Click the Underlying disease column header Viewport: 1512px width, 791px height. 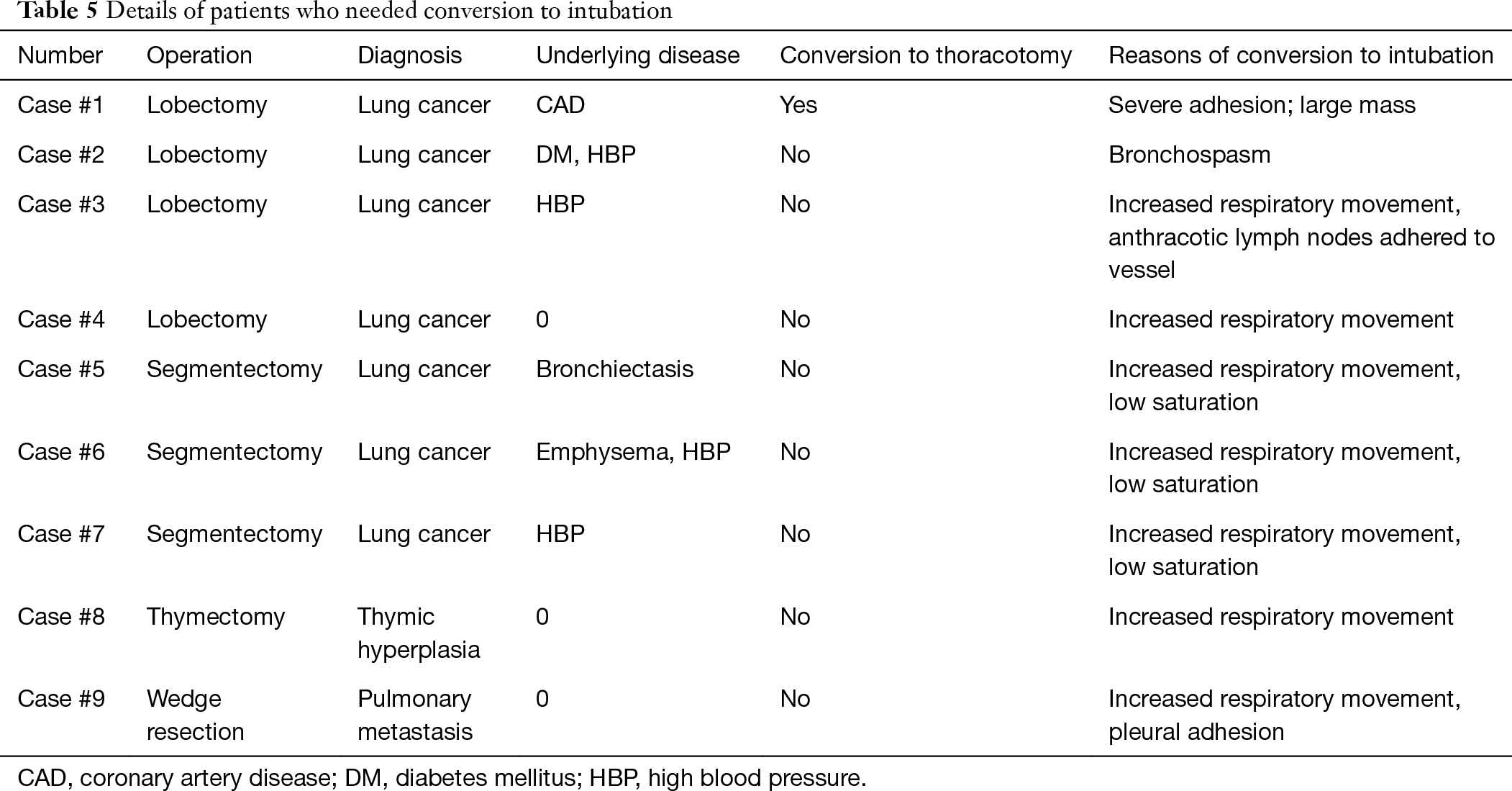(x=637, y=55)
